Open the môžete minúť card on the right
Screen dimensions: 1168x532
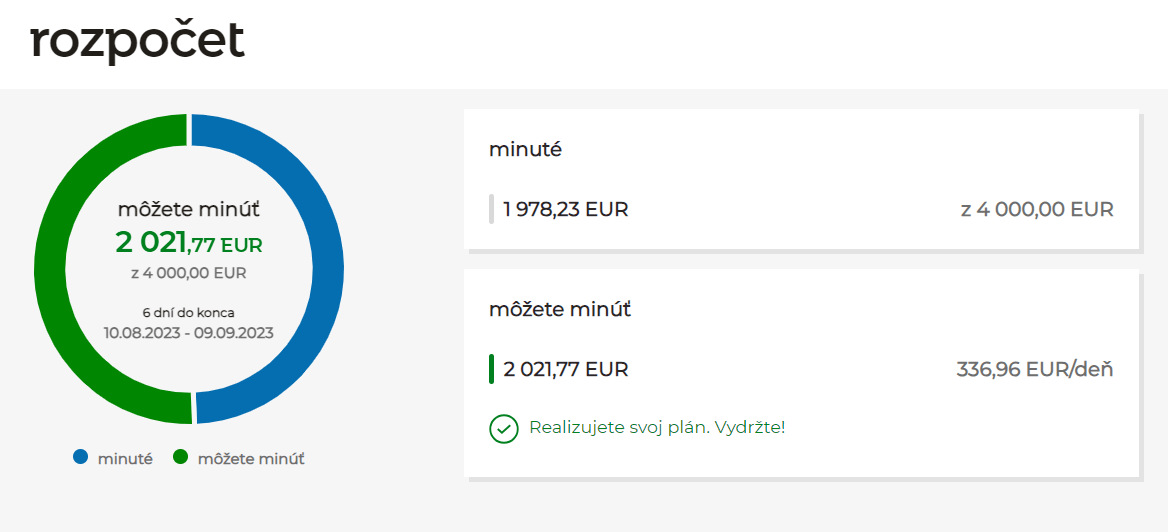tap(801, 373)
